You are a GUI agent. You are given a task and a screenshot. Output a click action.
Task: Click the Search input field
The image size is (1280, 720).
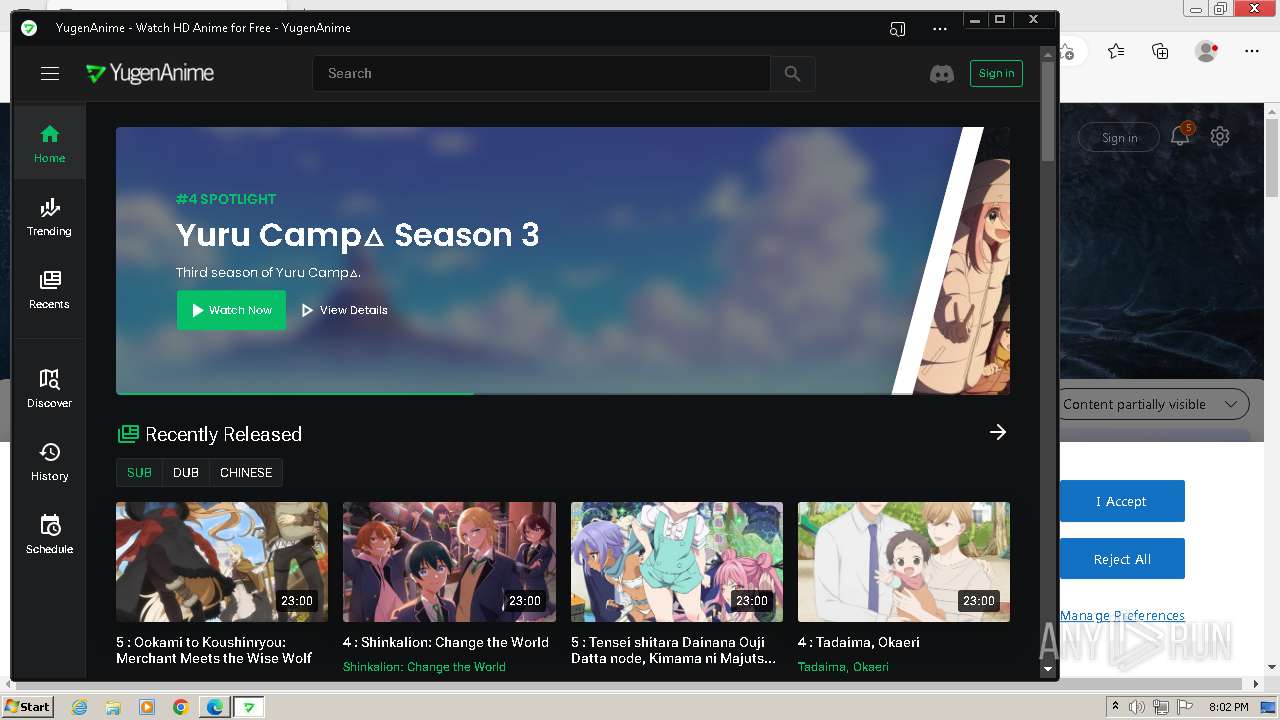click(x=541, y=73)
